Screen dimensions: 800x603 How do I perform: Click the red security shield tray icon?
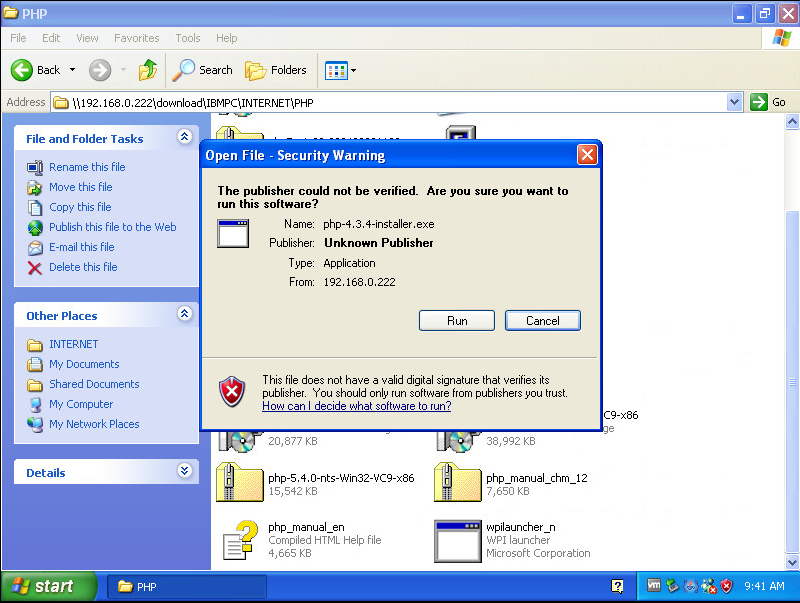point(727,586)
